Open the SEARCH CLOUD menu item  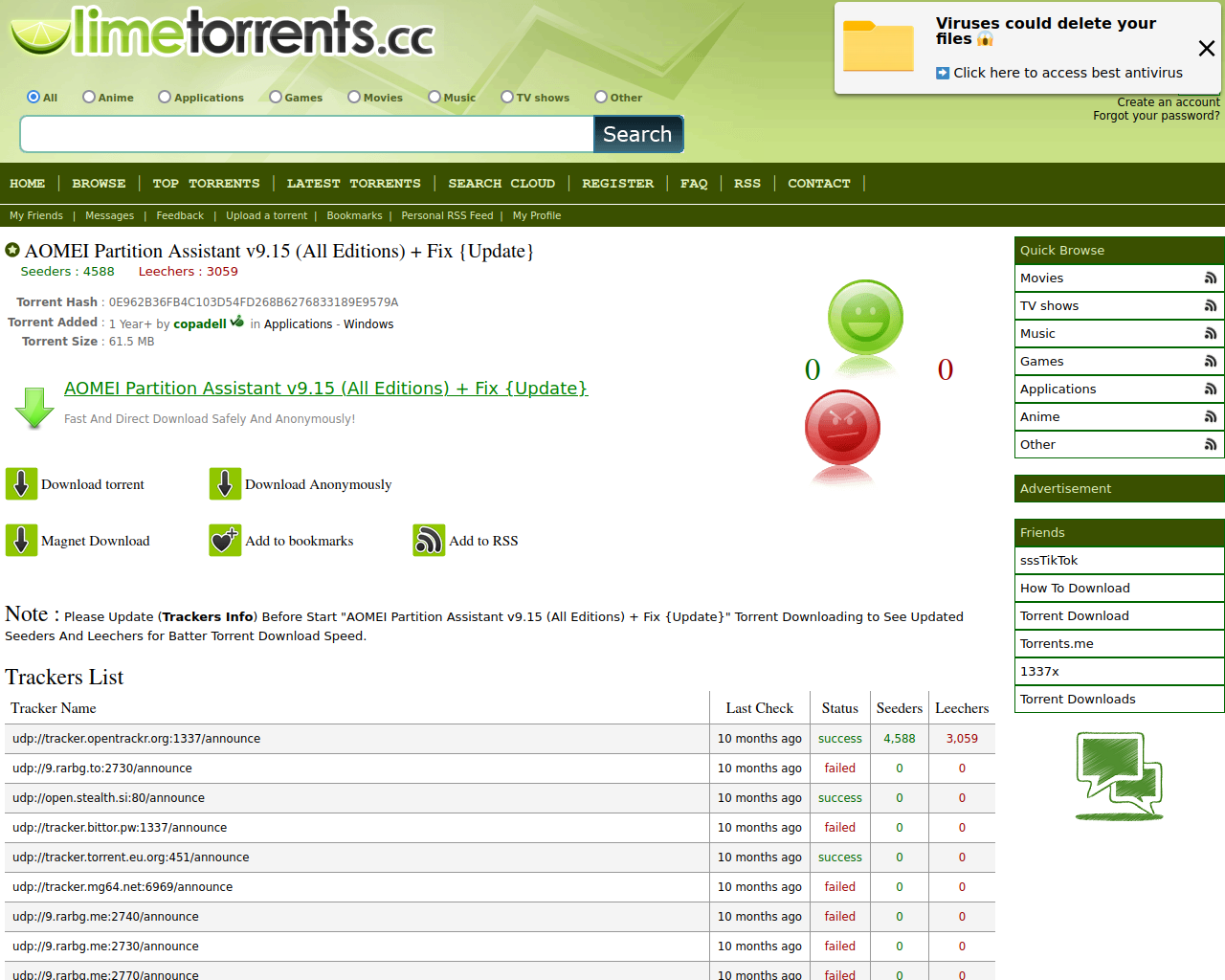(501, 183)
